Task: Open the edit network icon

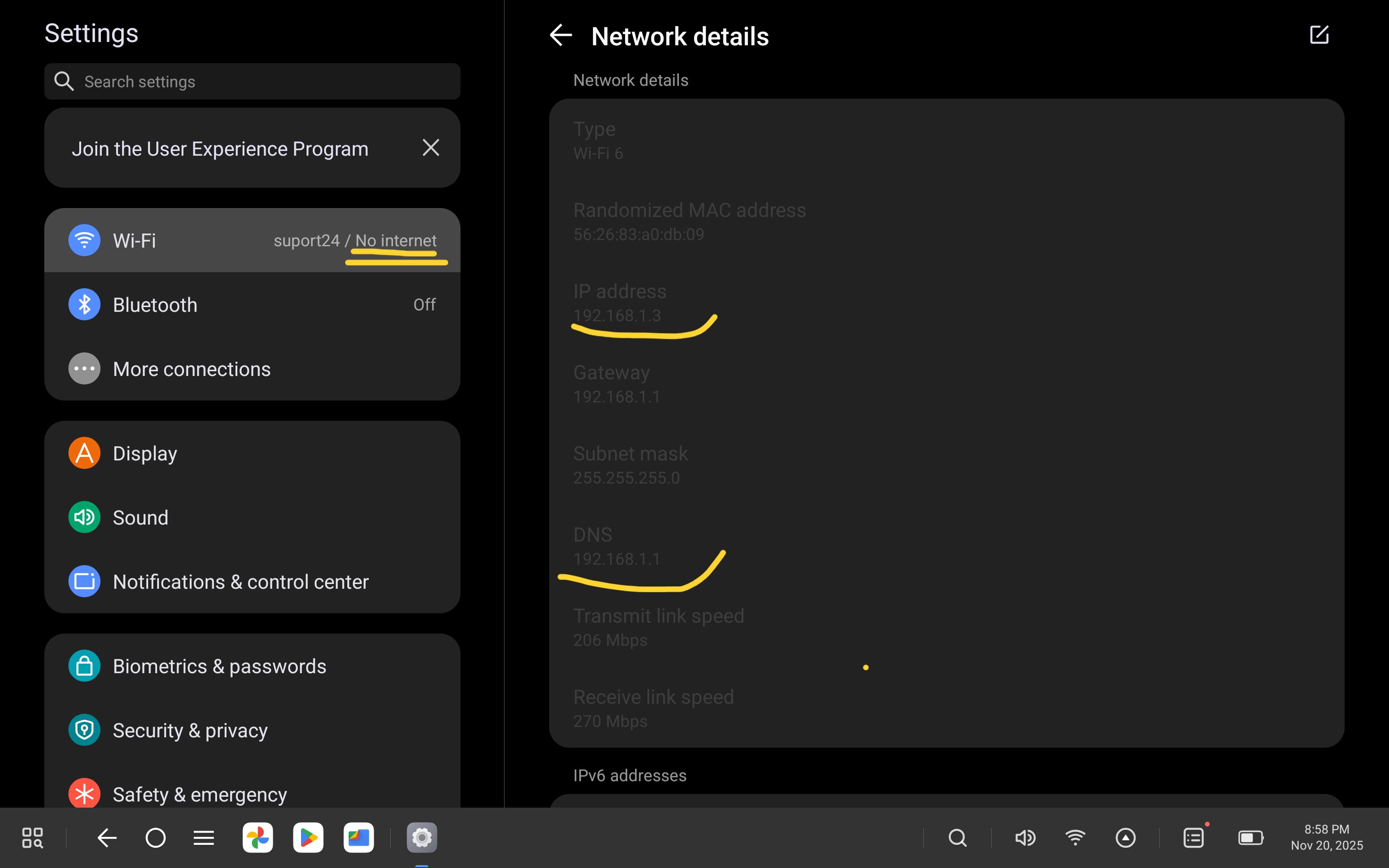Action: point(1319,34)
